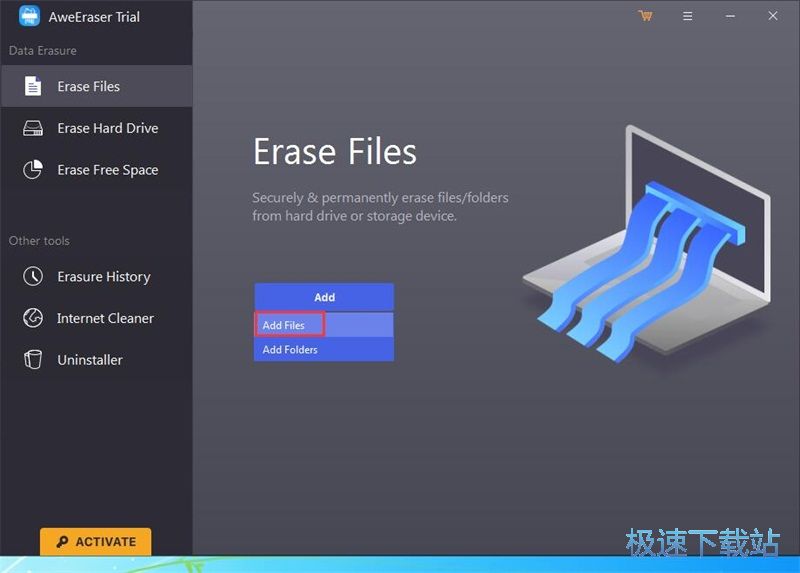
Task: Click the 'Securely & permanently erase' description
Action: point(380,207)
